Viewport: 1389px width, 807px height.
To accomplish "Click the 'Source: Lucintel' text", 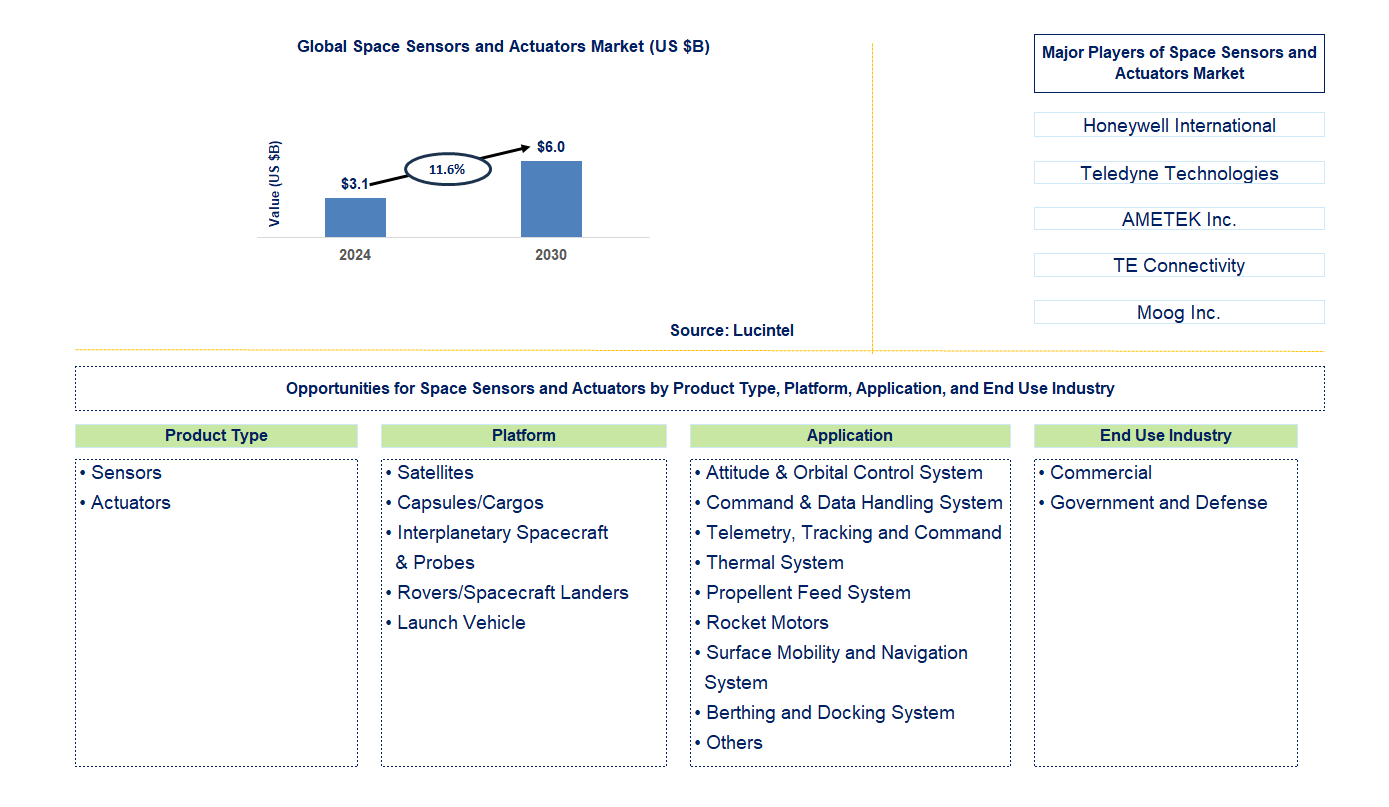I will point(732,330).
